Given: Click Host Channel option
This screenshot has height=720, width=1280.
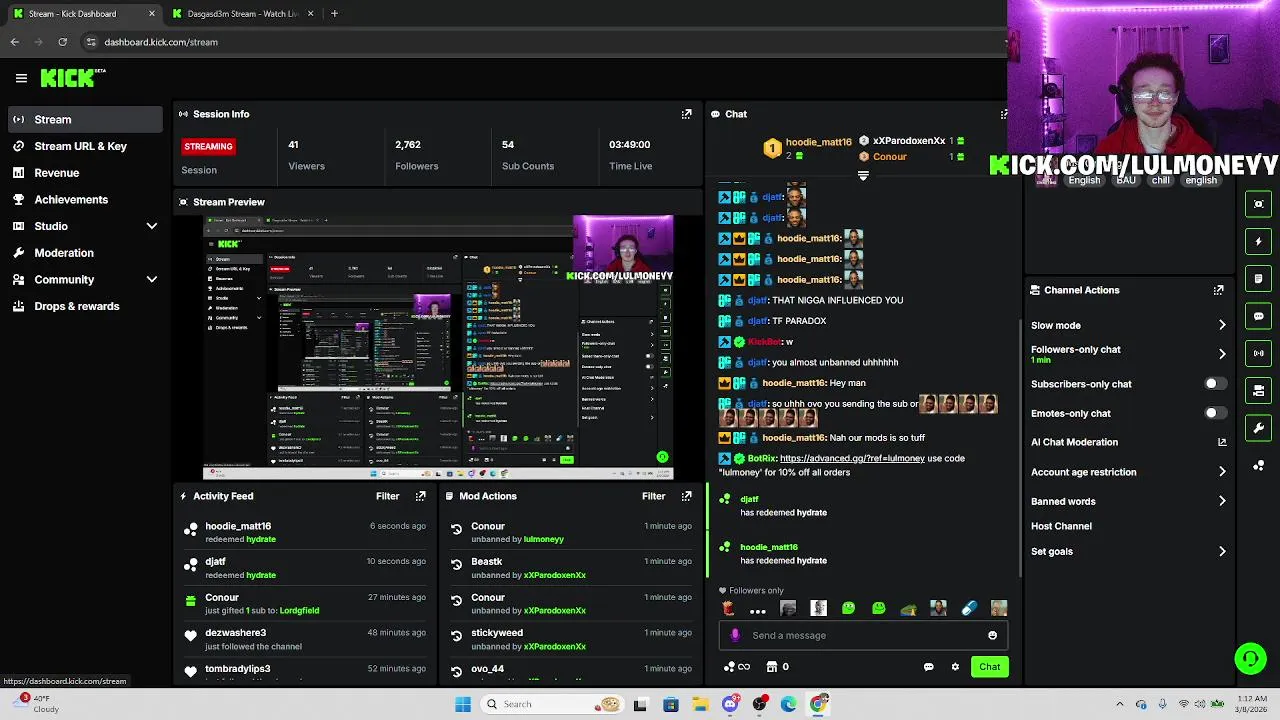Looking at the screenshot, I should [x=1061, y=526].
